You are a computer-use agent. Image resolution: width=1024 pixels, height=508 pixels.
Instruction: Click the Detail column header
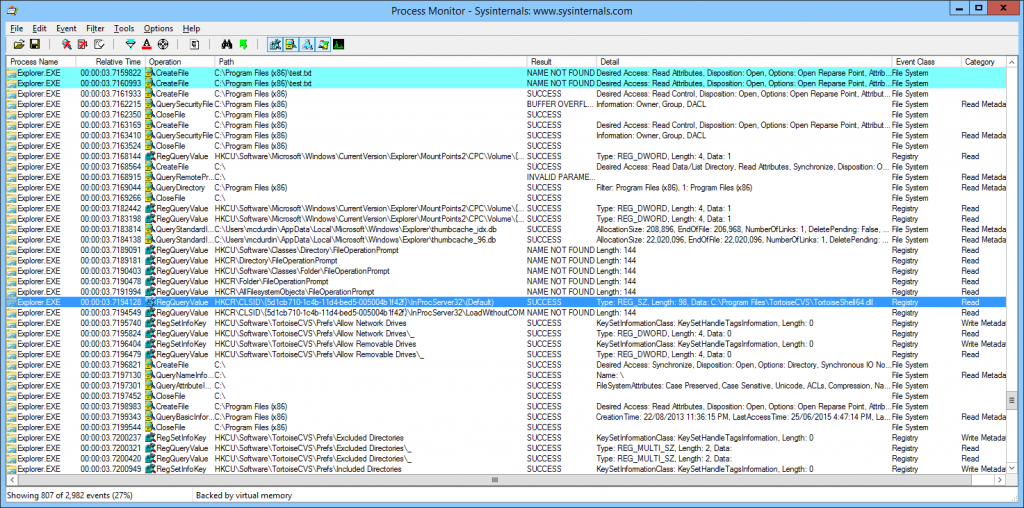[744, 61]
